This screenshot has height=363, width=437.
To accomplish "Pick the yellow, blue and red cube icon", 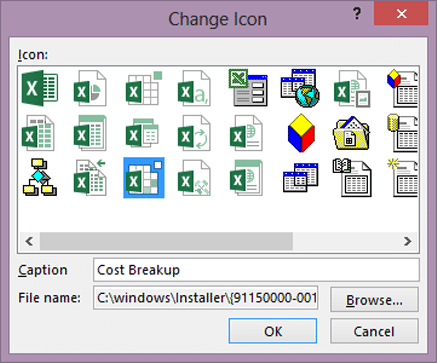I will (301, 133).
